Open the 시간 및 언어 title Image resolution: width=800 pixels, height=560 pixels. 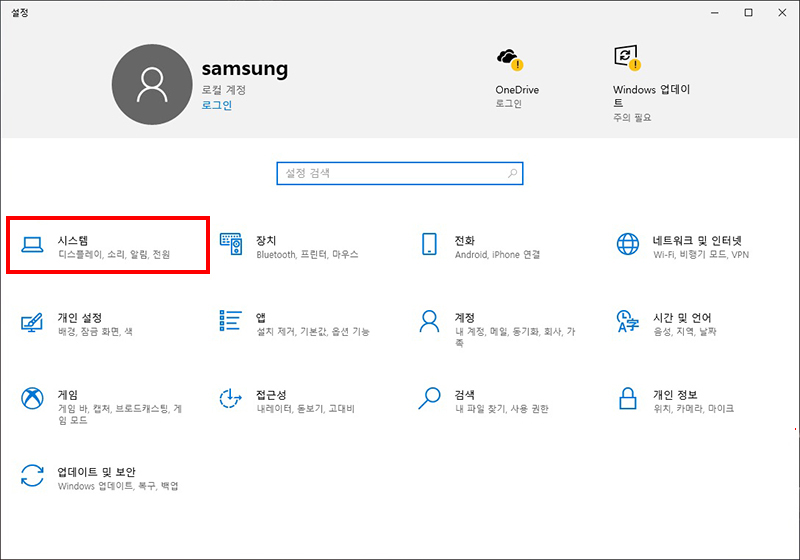pyautogui.click(x=682, y=318)
